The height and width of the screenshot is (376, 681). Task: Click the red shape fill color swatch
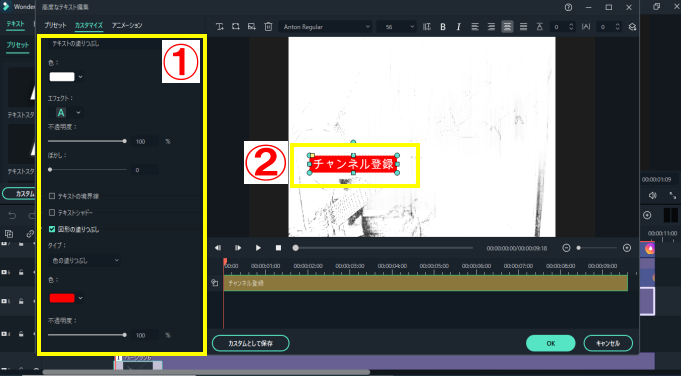click(x=62, y=298)
